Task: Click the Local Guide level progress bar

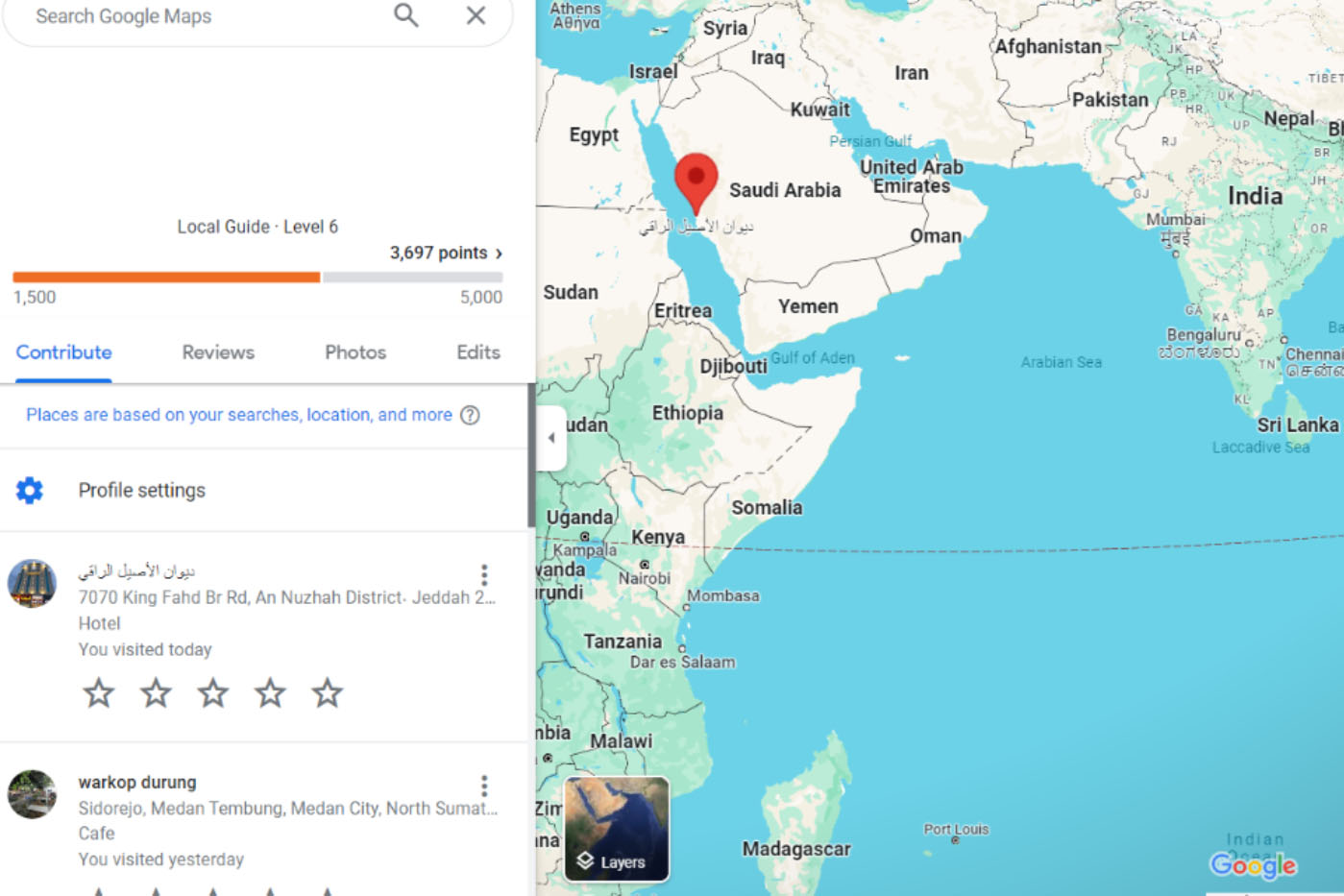Action: [x=257, y=277]
